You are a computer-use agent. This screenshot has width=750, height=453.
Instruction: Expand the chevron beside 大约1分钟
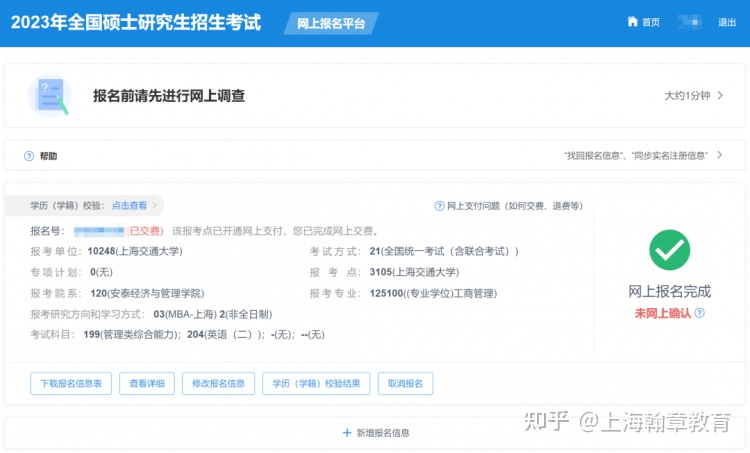point(720,96)
